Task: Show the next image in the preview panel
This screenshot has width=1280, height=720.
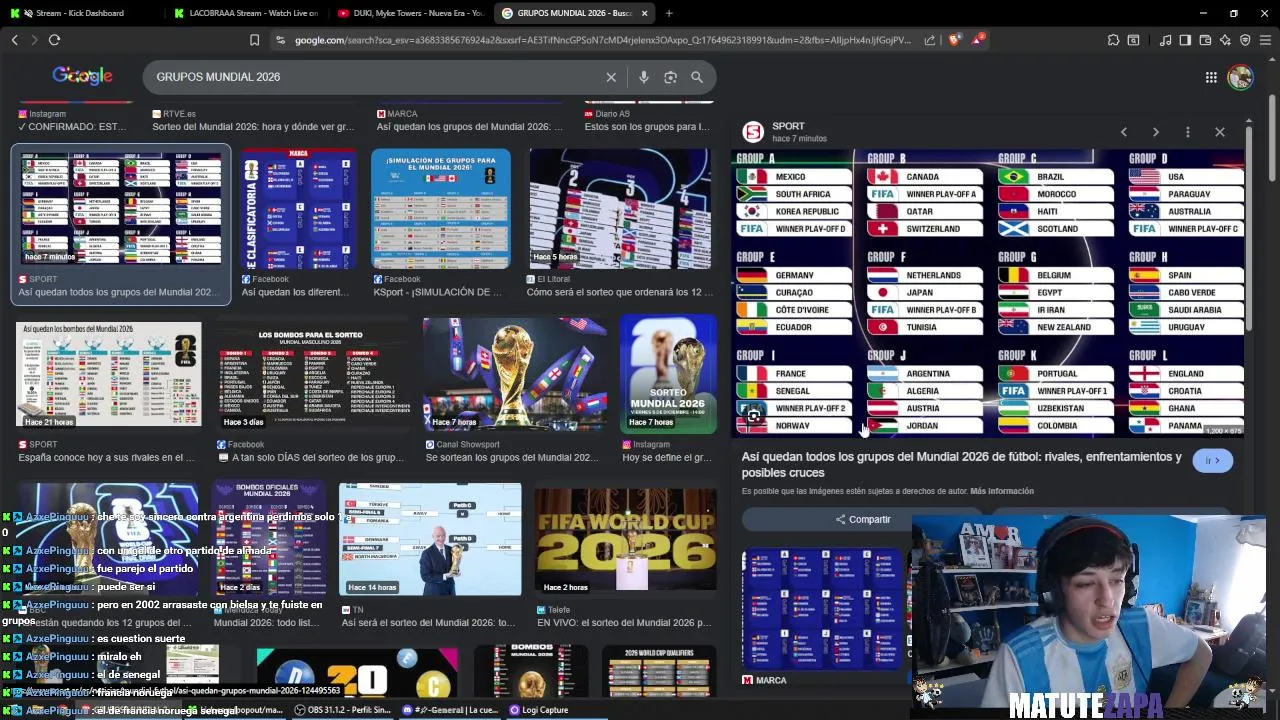Action: pyautogui.click(x=1155, y=132)
